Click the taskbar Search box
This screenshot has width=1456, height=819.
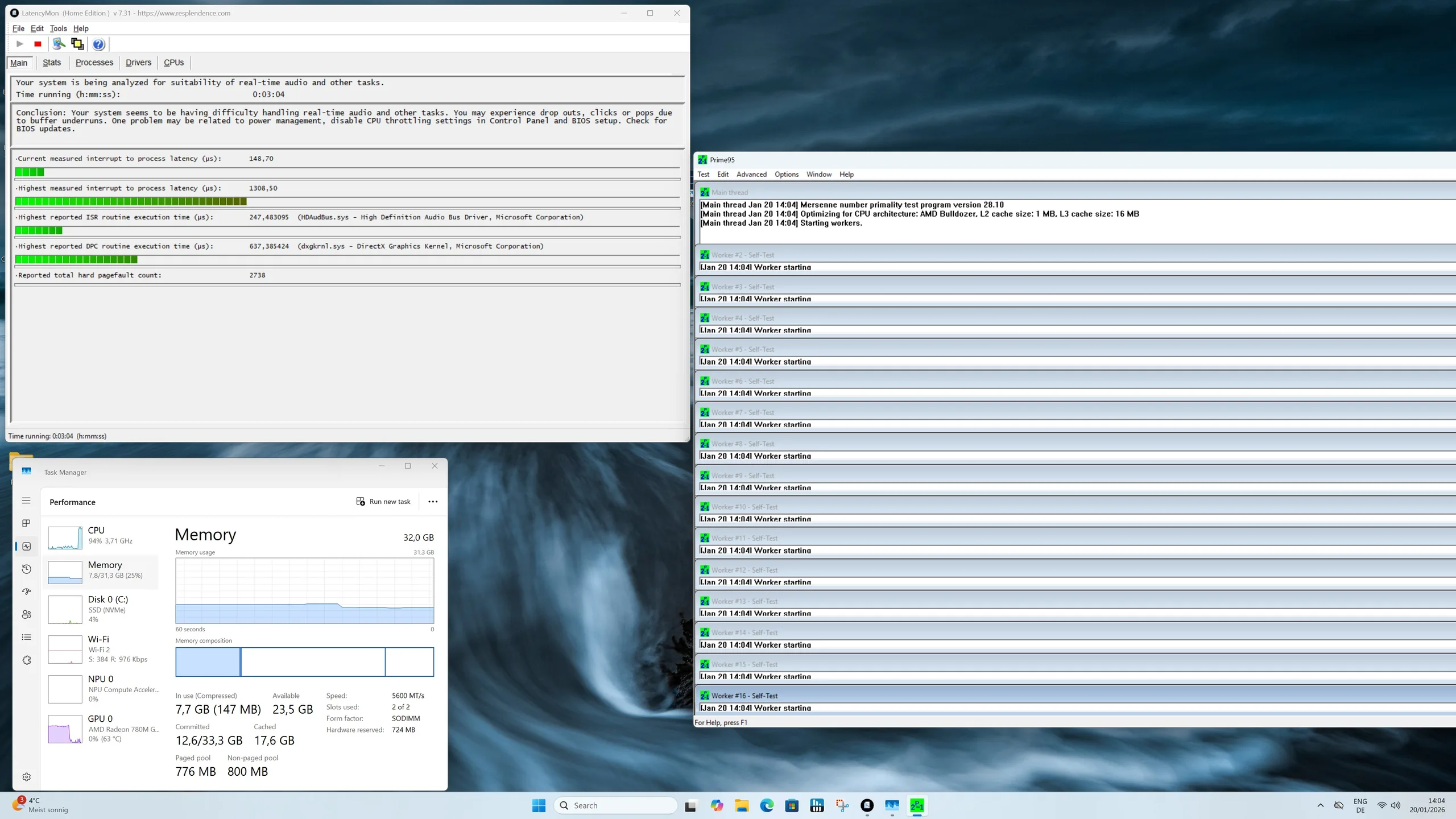(x=615, y=805)
